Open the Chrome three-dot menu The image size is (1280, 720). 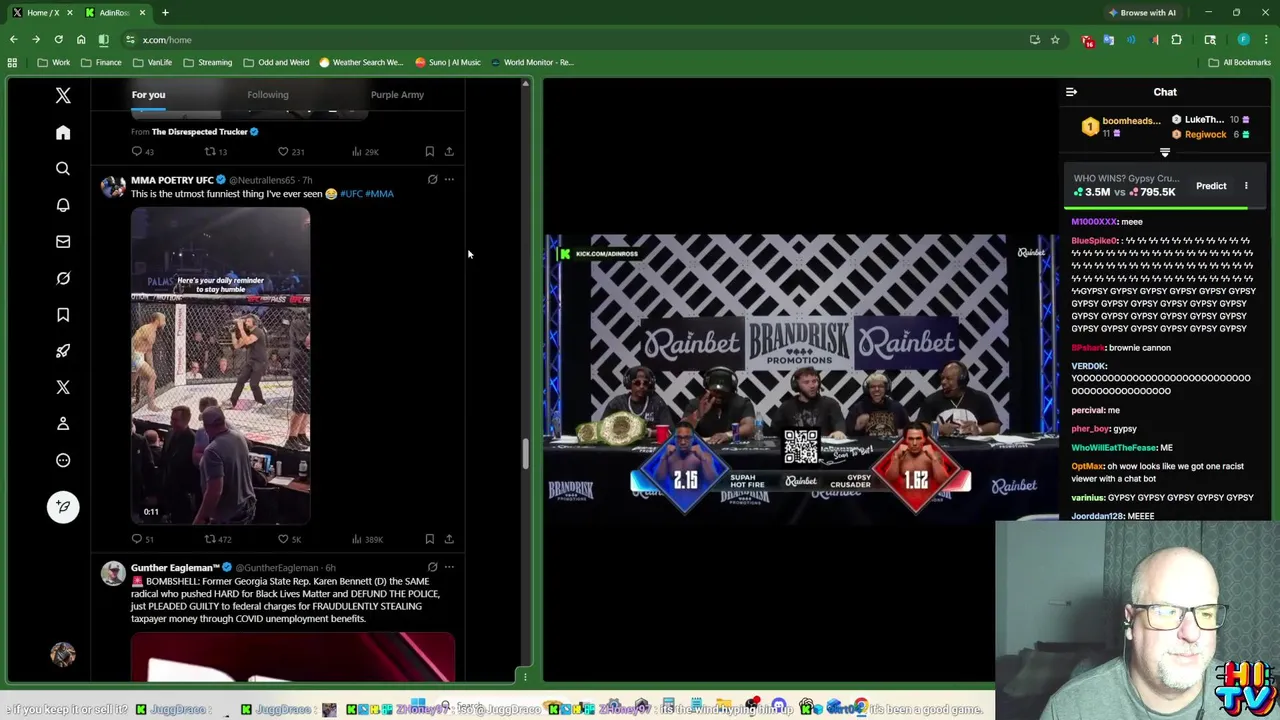click(x=1266, y=39)
